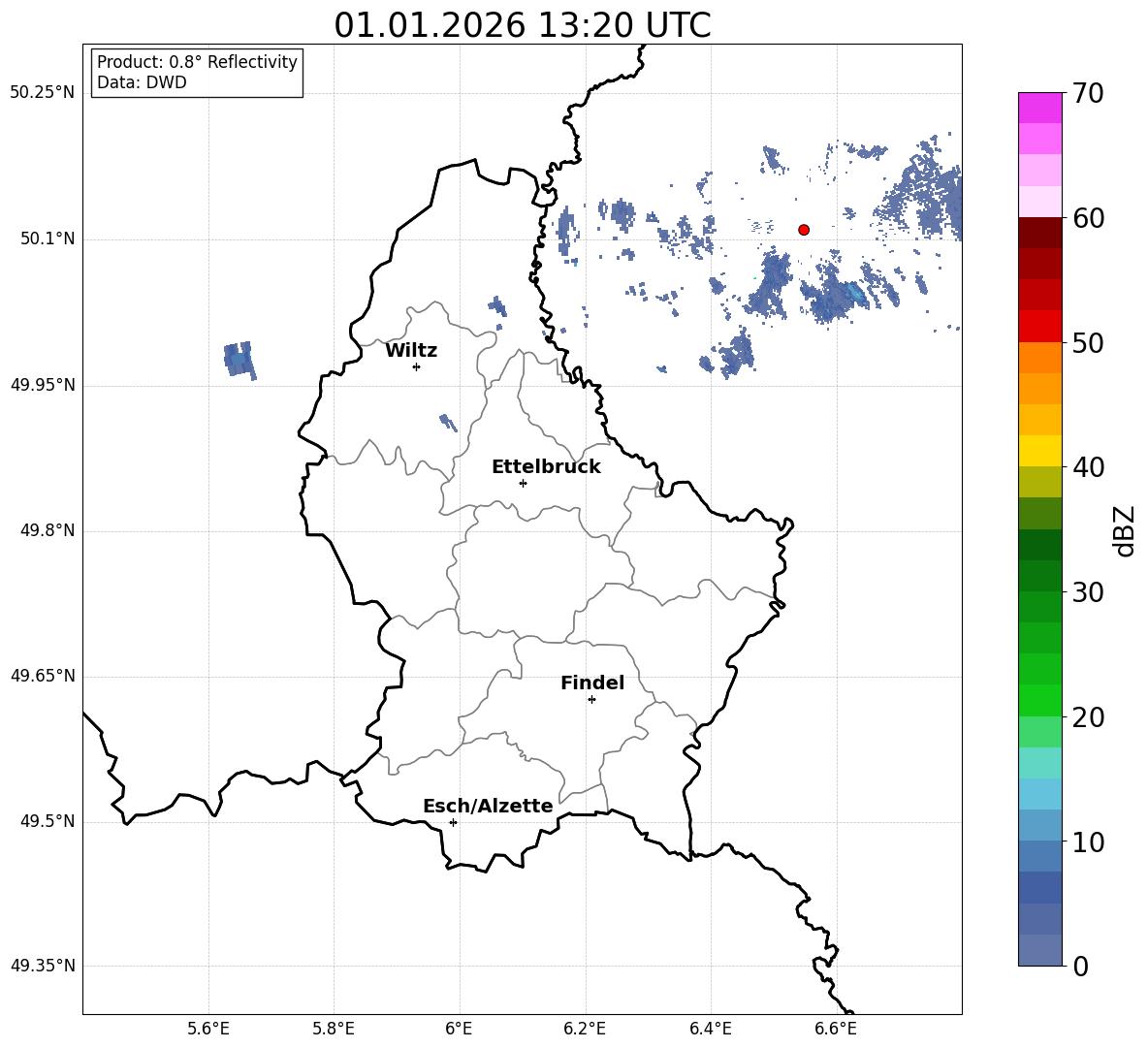The height and width of the screenshot is (1048, 1148).
Task: Click the colorbar tick label 60
Action: click(1088, 218)
